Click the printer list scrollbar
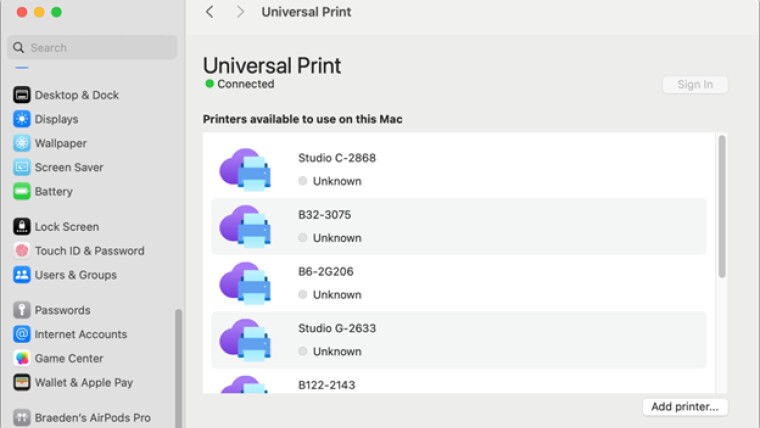The width and height of the screenshot is (760, 428). click(x=722, y=206)
